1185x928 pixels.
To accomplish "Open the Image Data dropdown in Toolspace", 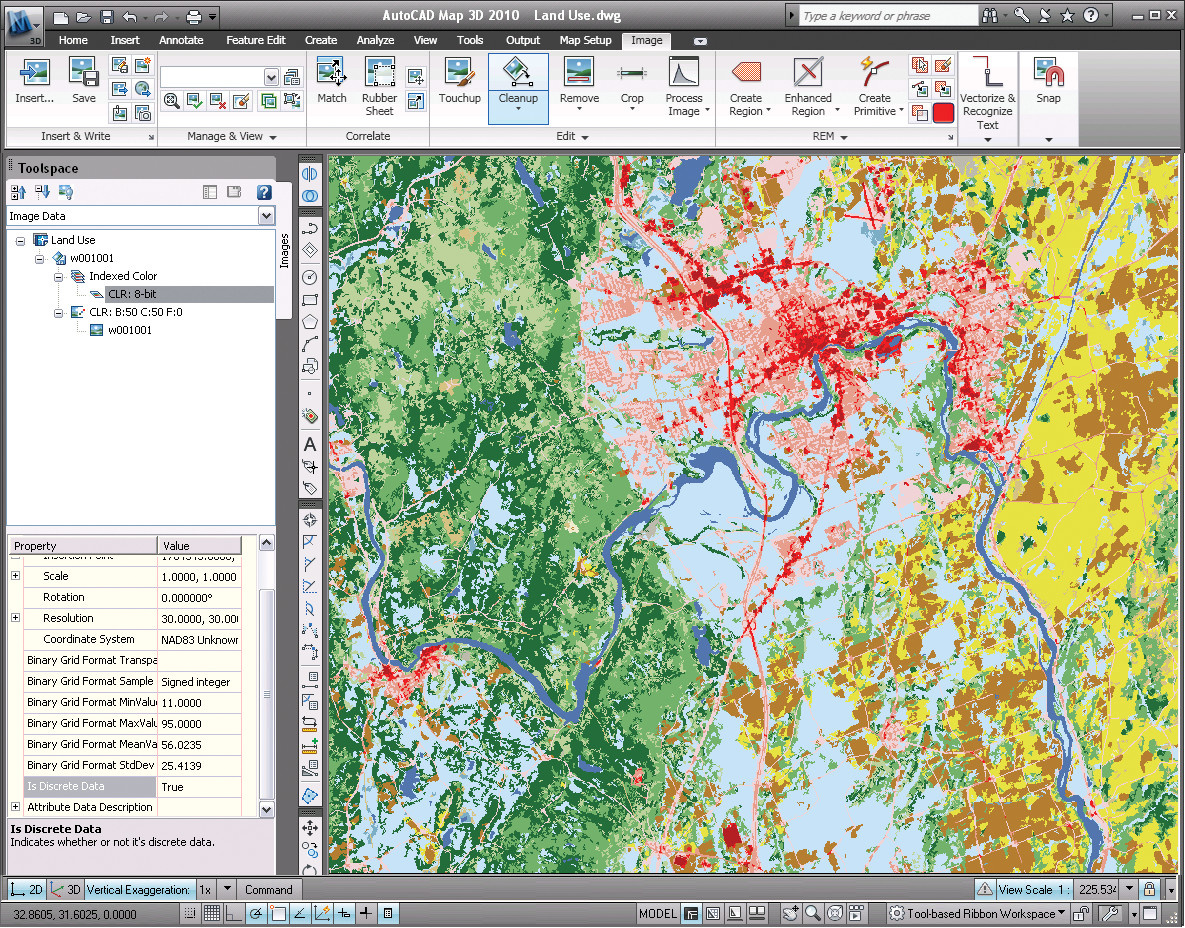I will (x=266, y=216).
